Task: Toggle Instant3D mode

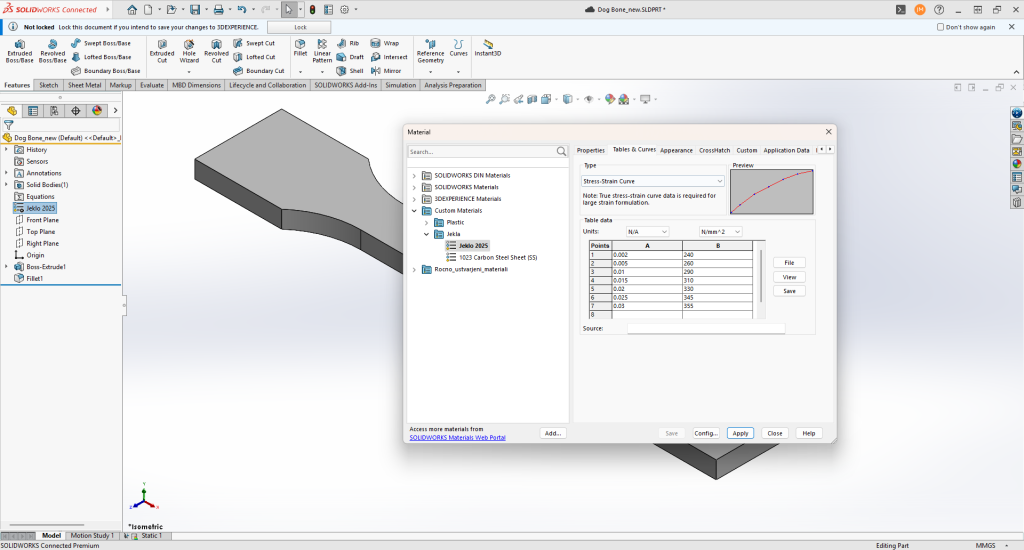Action: click(488, 48)
